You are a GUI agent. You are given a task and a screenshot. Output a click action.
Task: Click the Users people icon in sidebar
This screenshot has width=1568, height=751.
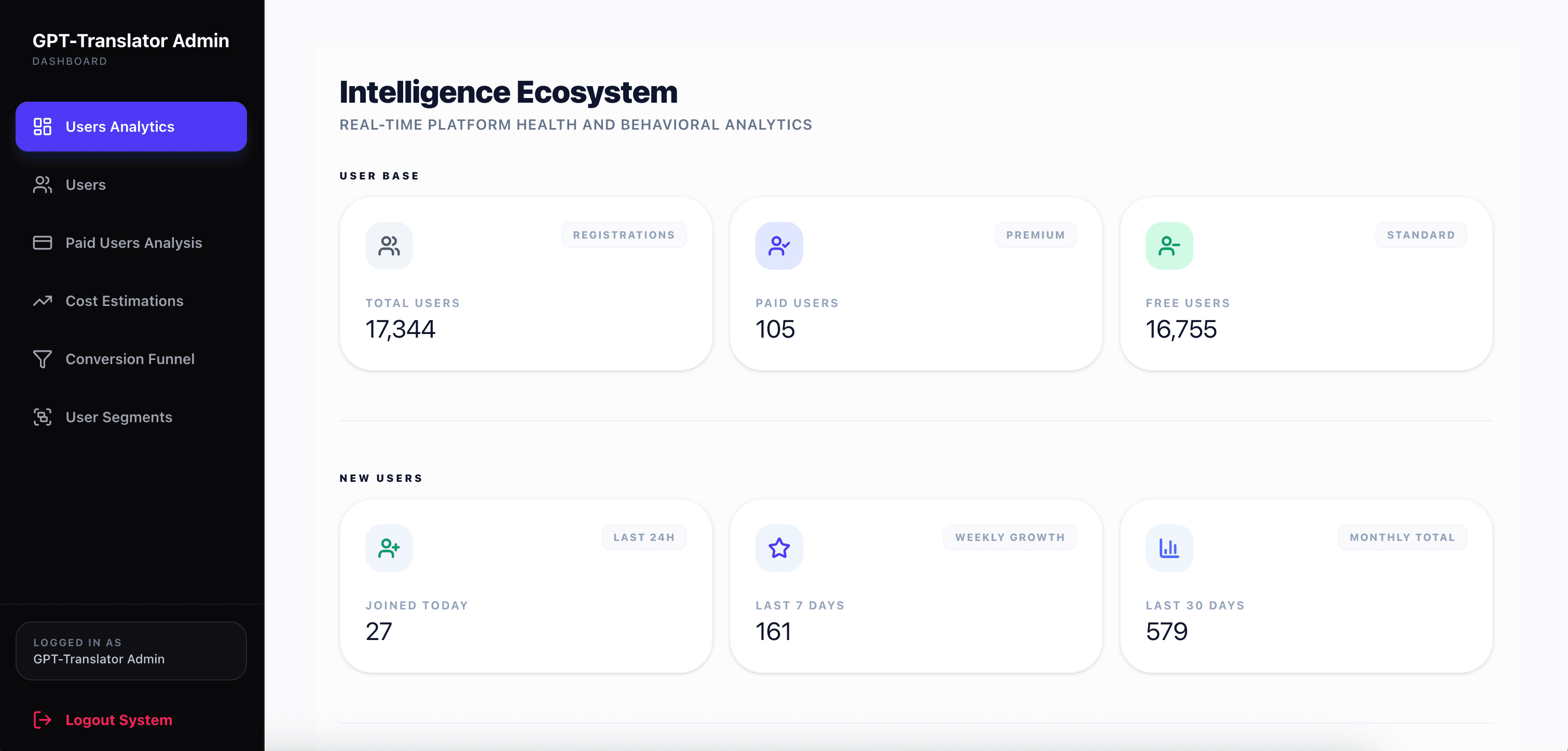coord(42,185)
